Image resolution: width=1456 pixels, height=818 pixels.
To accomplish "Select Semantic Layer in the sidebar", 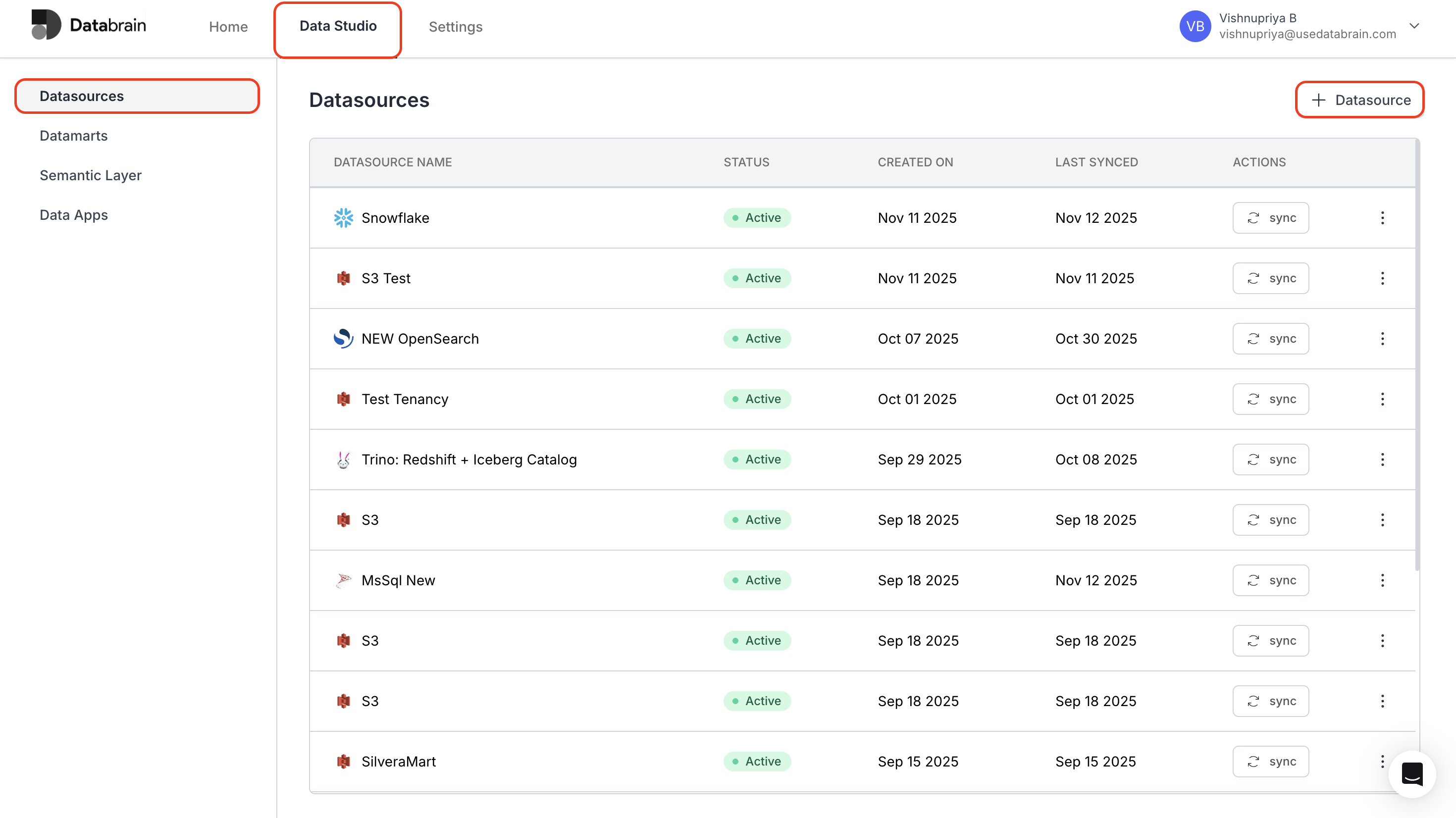I will pyautogui.click(x=91, y=175).
